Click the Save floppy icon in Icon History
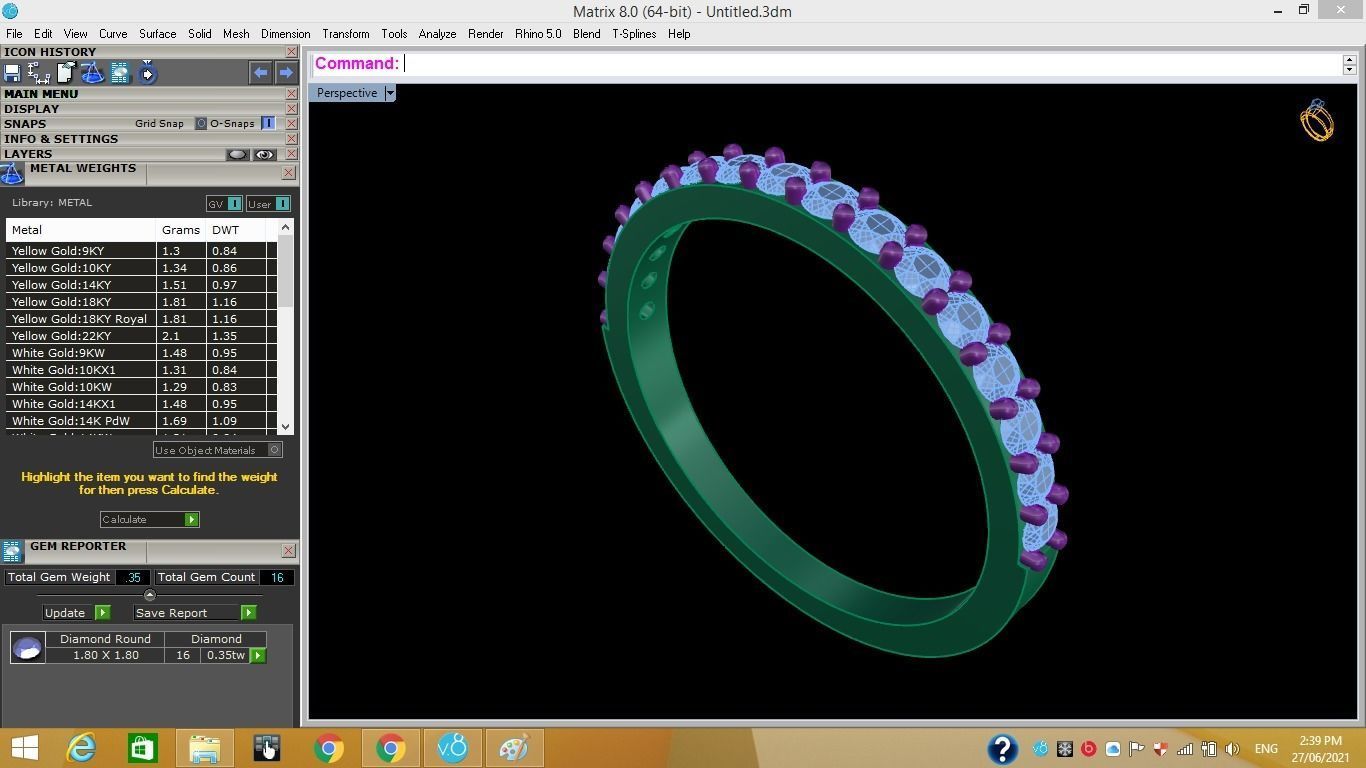Viewport: 1366px width, 768px height. pyautogui.click(x=12, y=73)
